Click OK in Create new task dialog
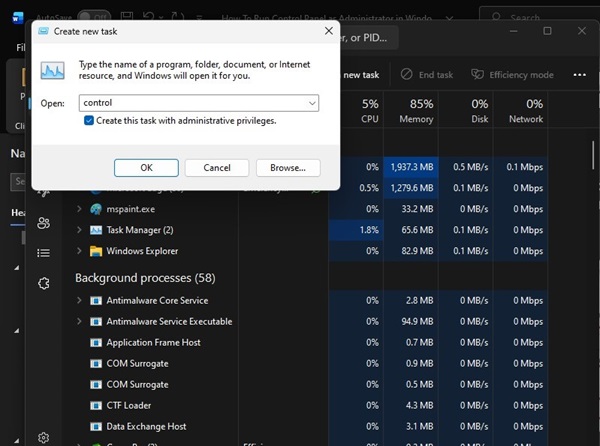The width and height of the screenshot is (600, 446). pyautogui.click(x=146, y=168)
